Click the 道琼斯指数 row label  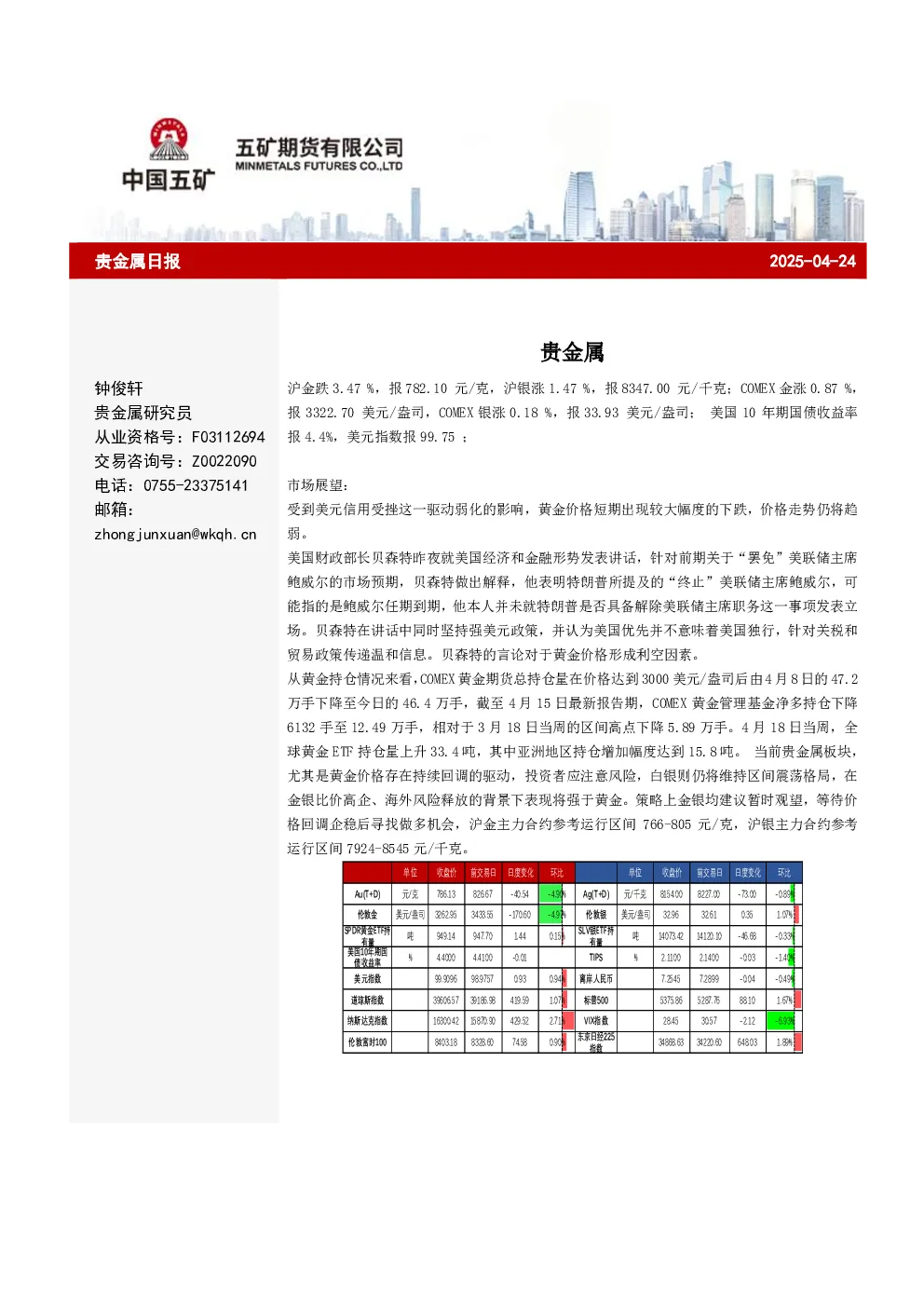click(367, 1001)
